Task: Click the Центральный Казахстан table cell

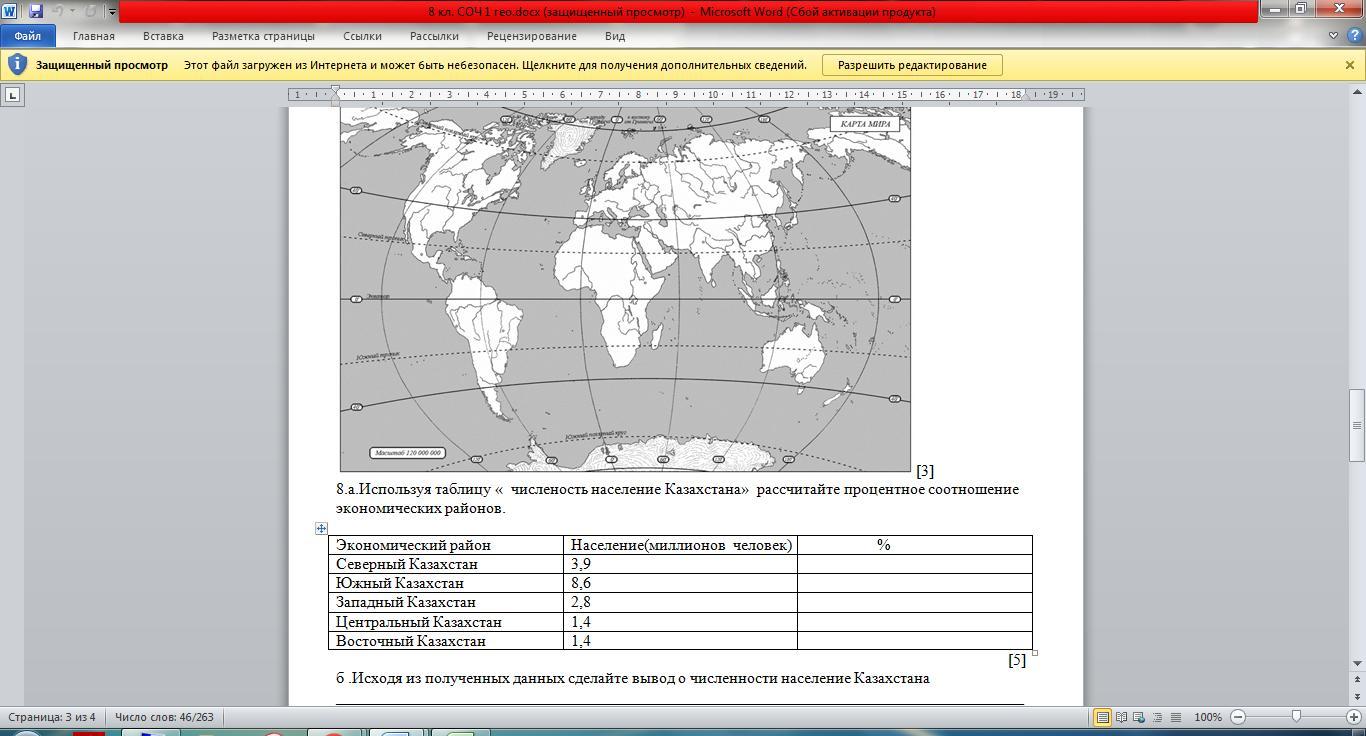Action: pos(446,622)
